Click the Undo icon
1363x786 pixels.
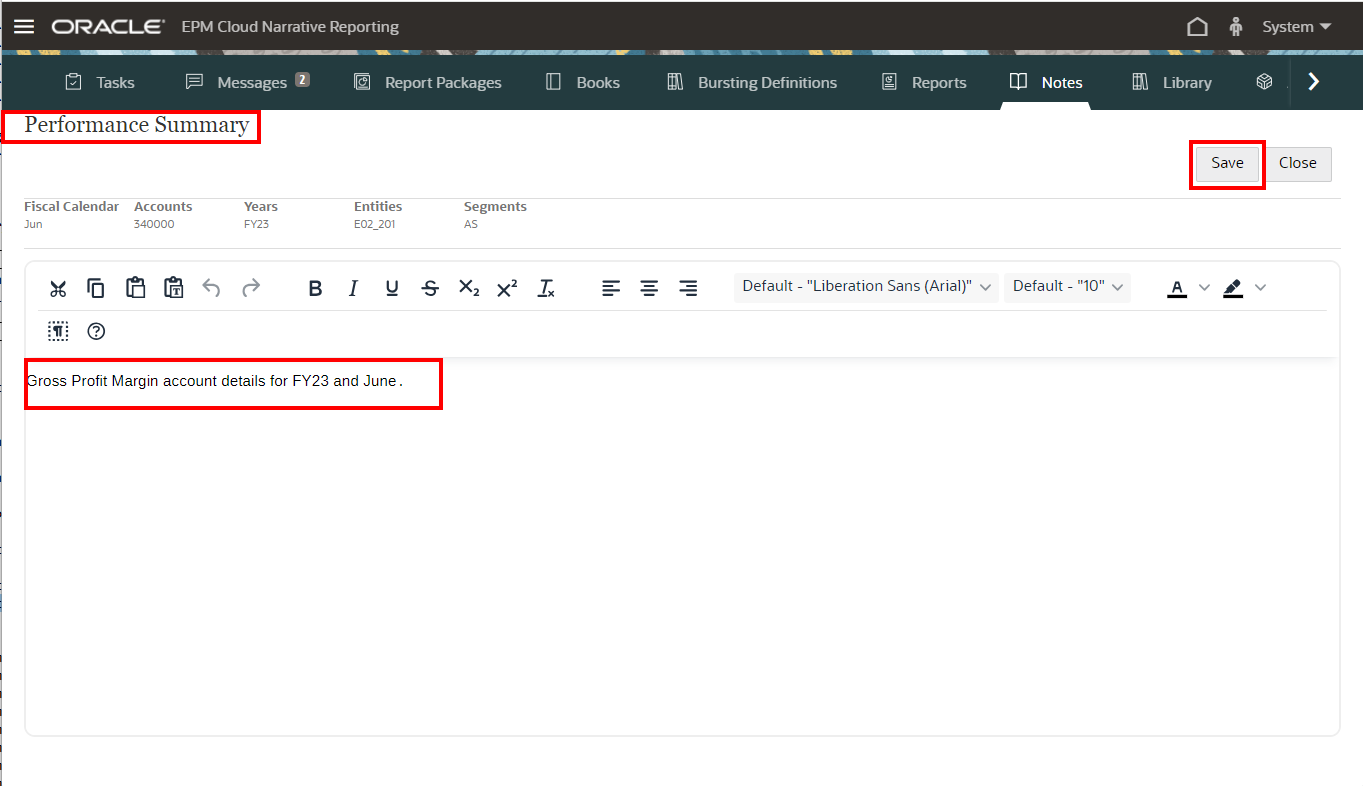click(211, 288)
